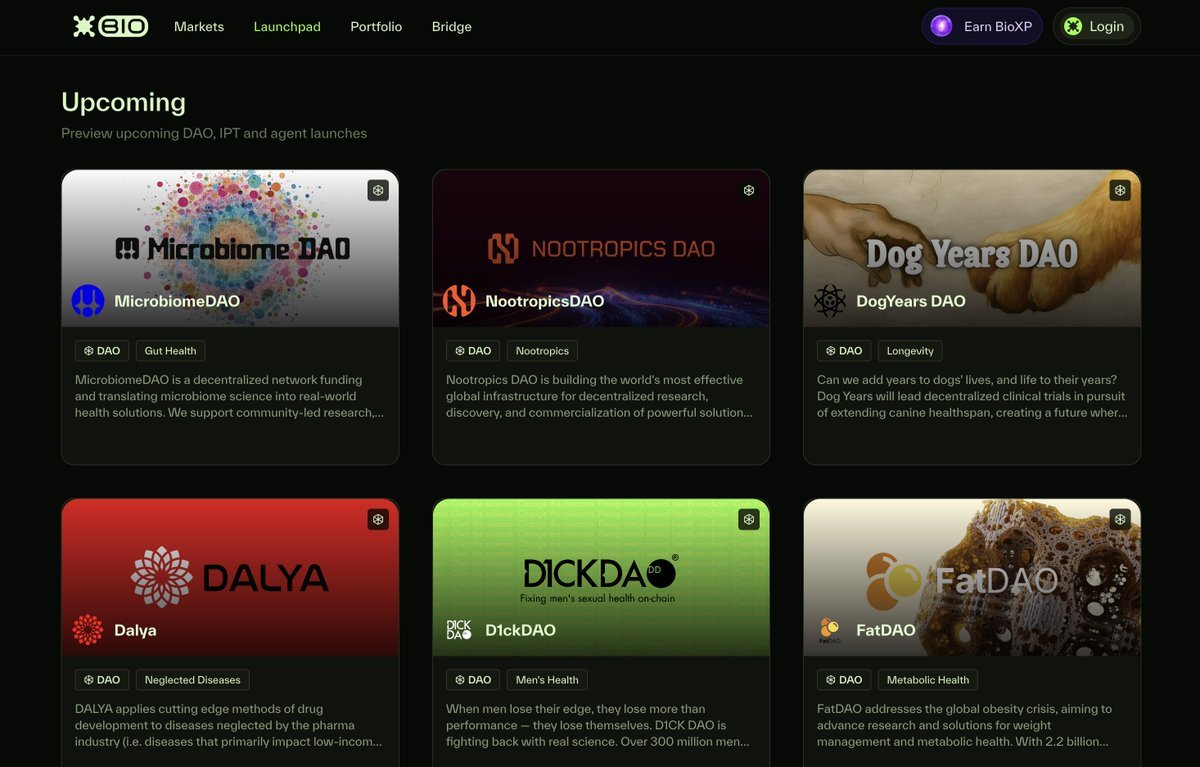The width and height of the screenshot is (1200, 767).
Task: Click the DogYears DAO card title
Action: [911, 301]
